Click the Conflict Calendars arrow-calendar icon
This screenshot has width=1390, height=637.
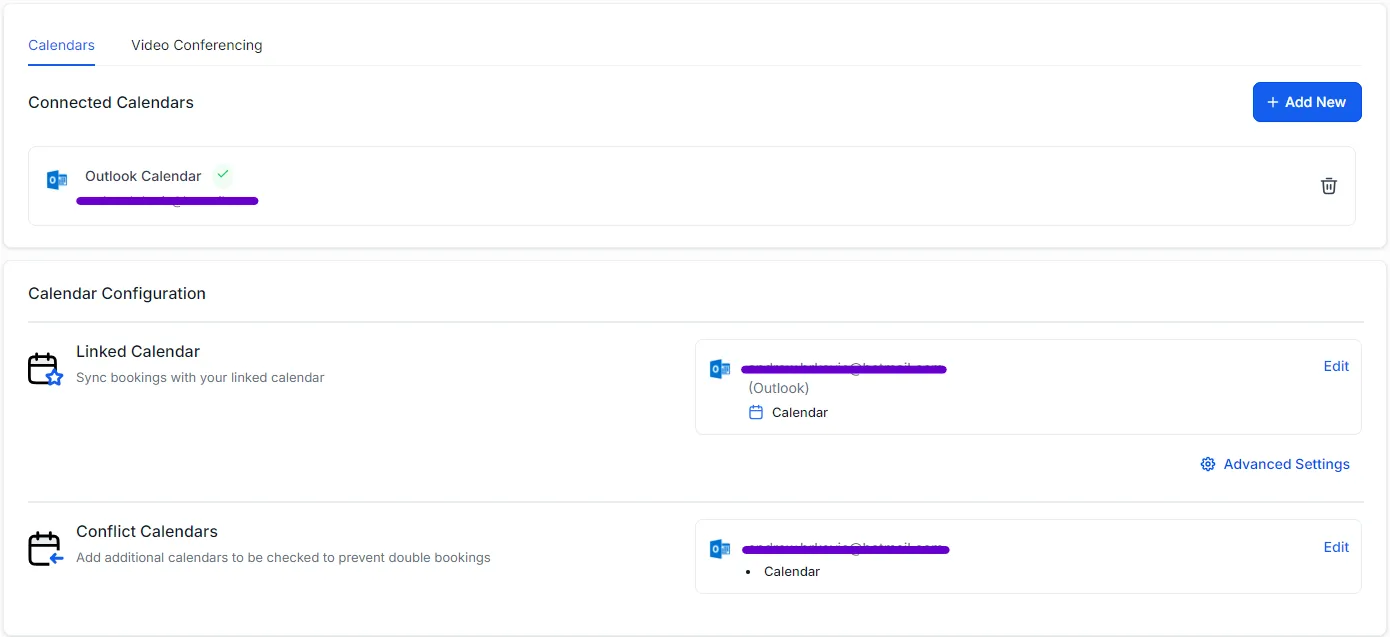click(45, 548)
